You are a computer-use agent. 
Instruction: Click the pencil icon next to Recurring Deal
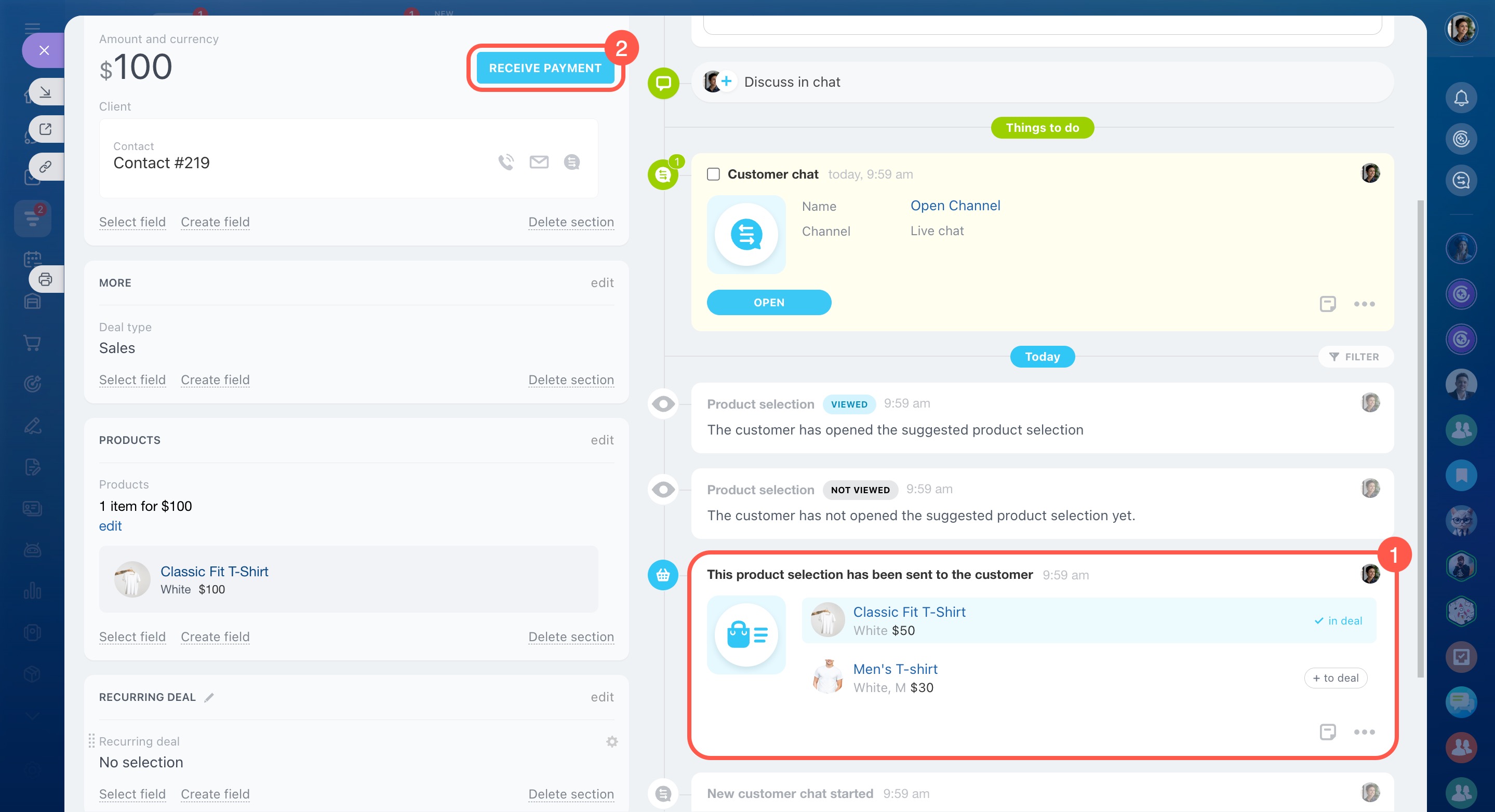(x=209, y=697)
